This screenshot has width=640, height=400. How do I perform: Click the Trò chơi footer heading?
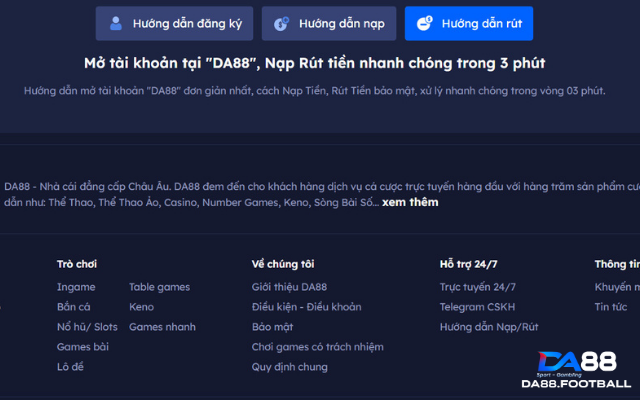[x=77, y=264]
